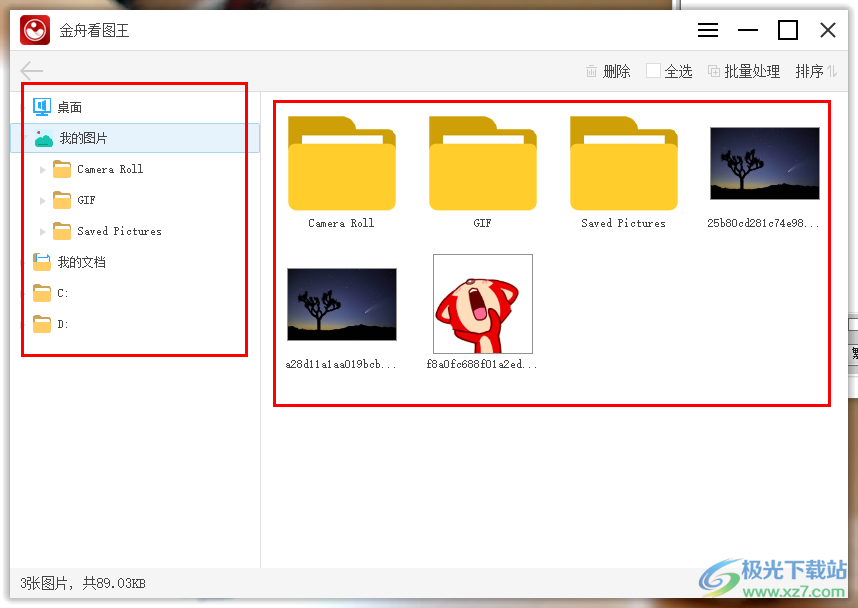Image resolution: width=858 pixels, height=608 pixels.
Task: Click the status text 3张图片，共89.03KB
Action: [x=83, y=583]
